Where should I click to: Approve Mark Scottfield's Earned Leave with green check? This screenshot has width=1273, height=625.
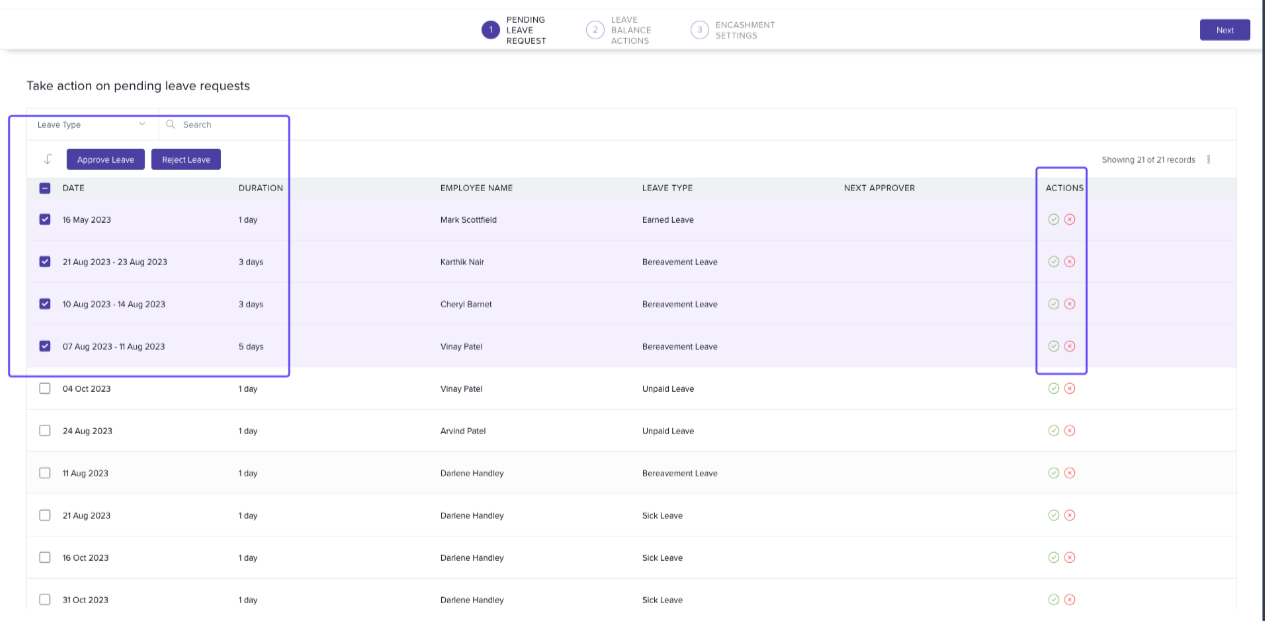(x=1053, y=220)
